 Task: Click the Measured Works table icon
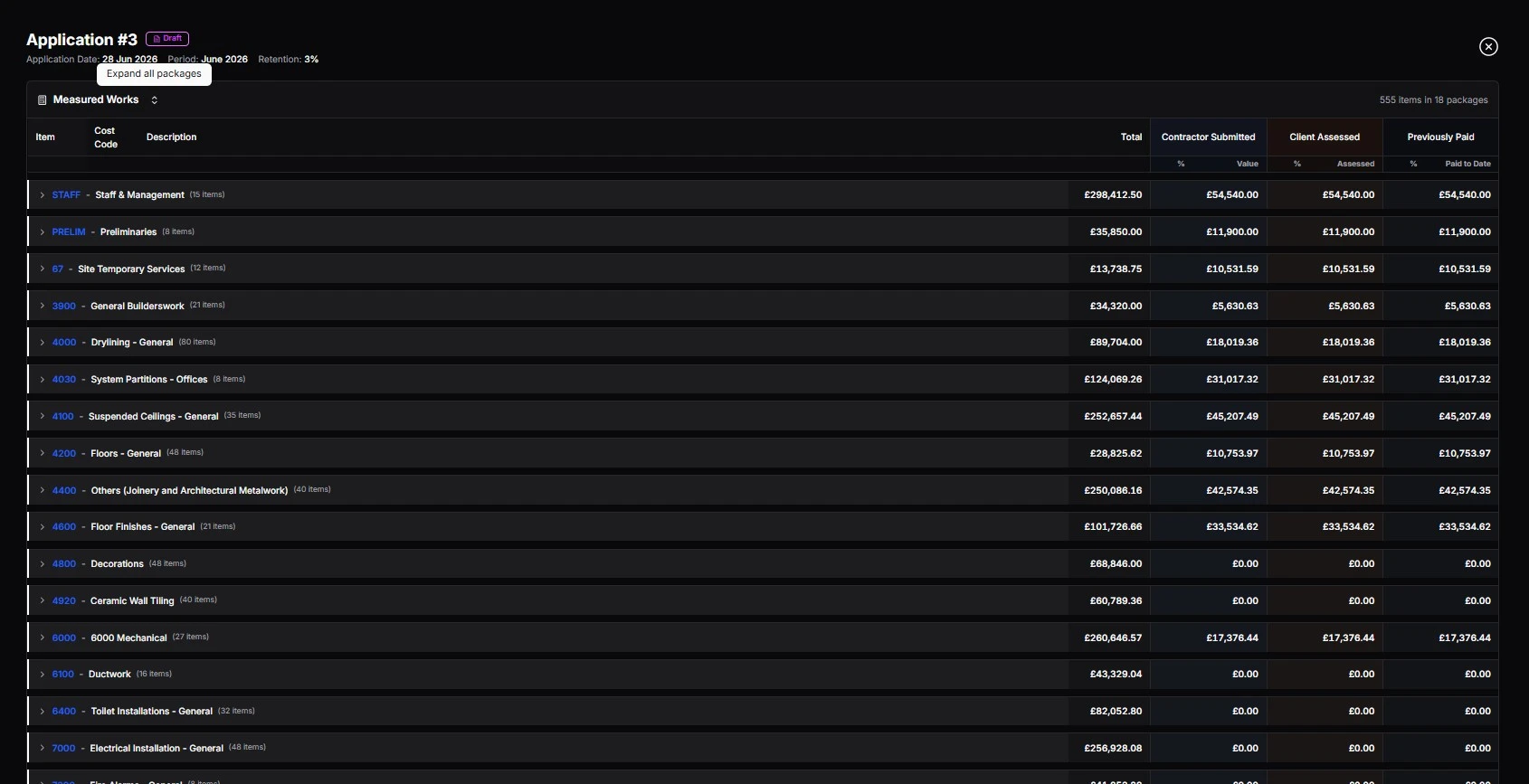(x=42, y=100)
